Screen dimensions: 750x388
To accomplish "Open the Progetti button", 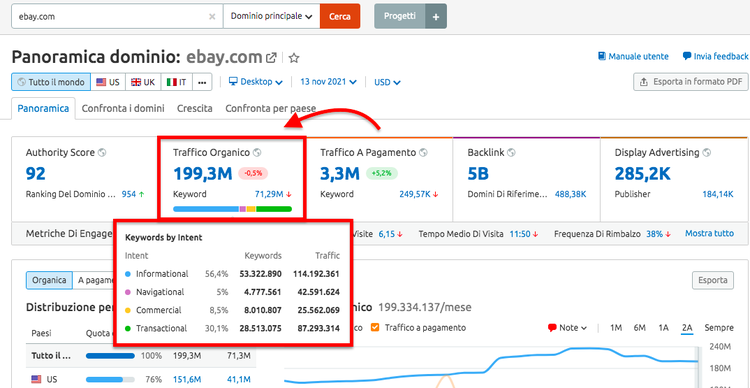I will pyautogui.click(x=399, y=16).
